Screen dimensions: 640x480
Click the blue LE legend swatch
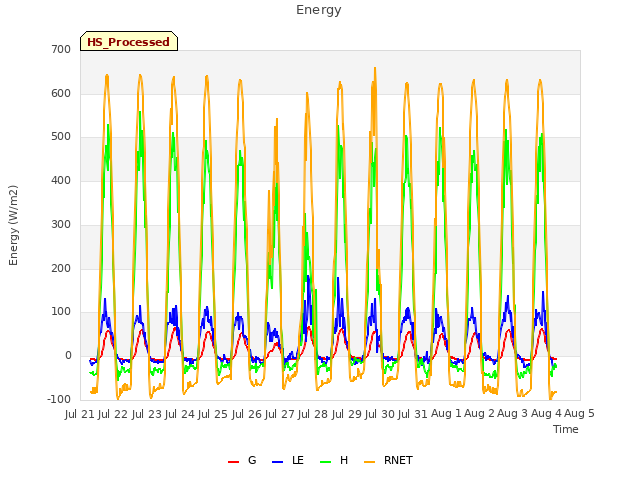click(277, 462)
